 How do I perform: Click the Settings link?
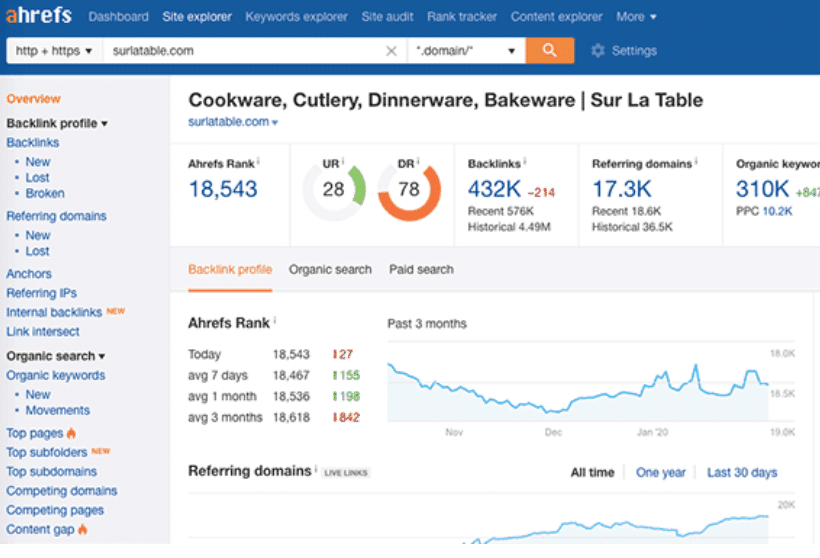coord(634,51)
